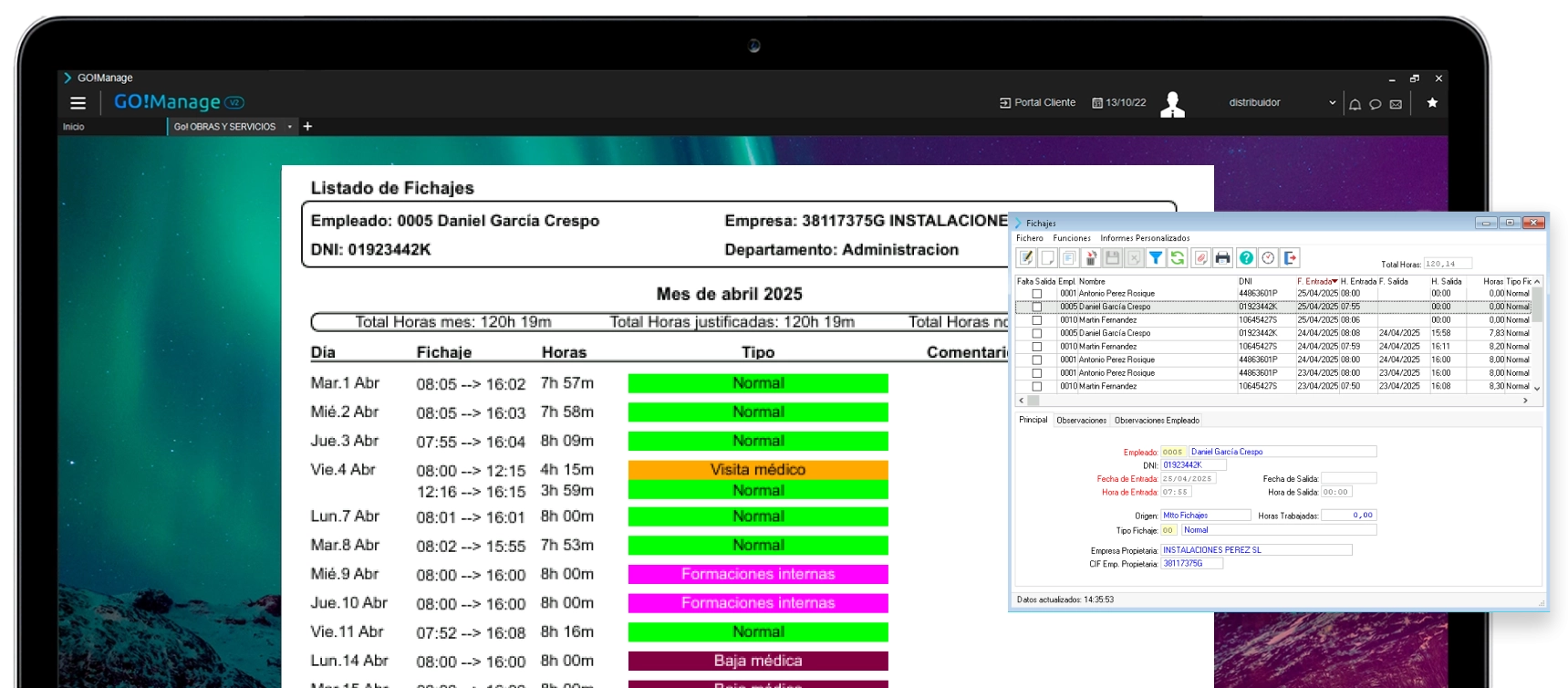Refresh the Fichajes list with green arrows
The height and width of the screenshot is (688, 1568).
tap(1178, 258)
